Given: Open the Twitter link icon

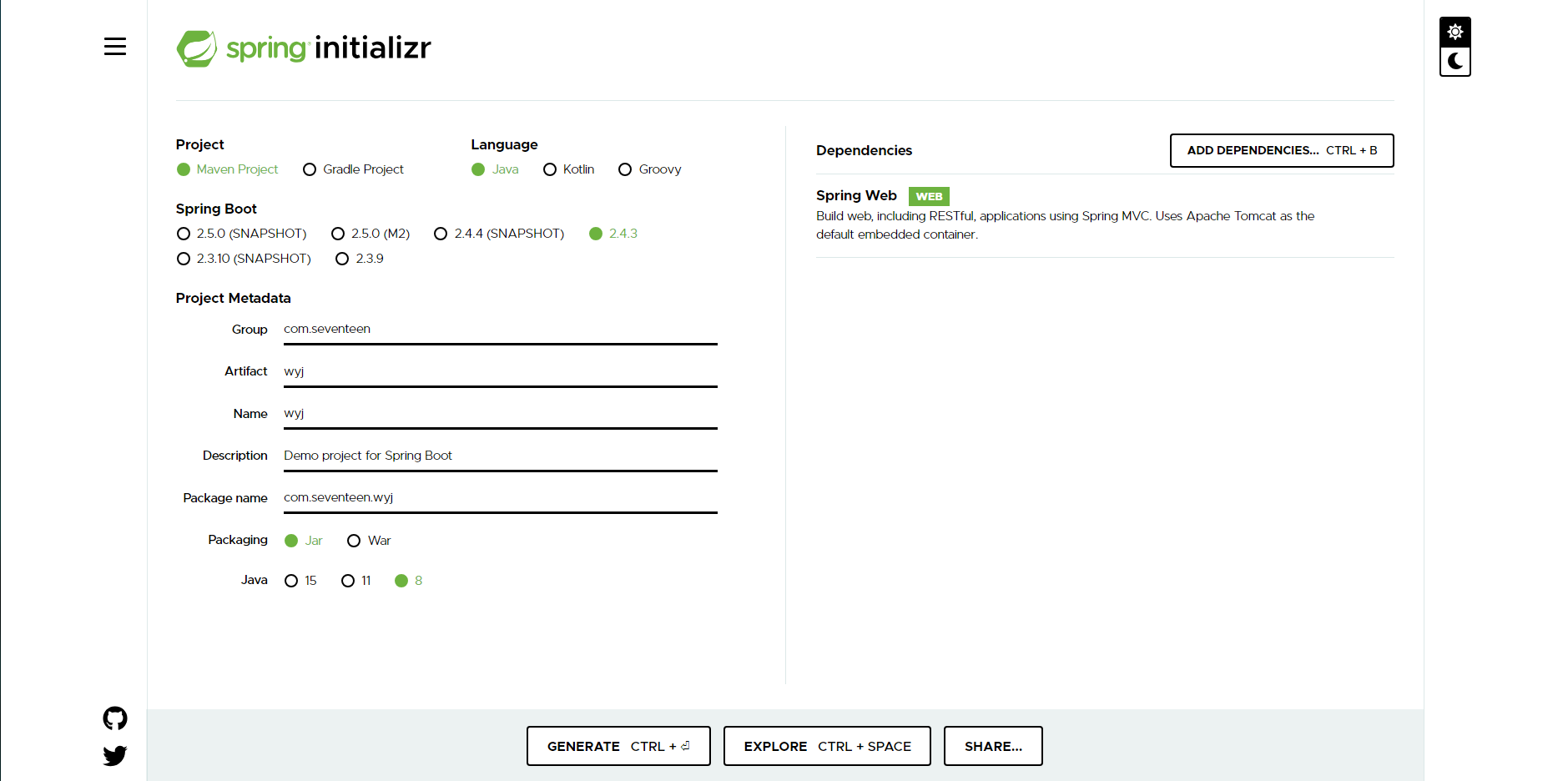Looking at the screenshot, I should (115, 756).
